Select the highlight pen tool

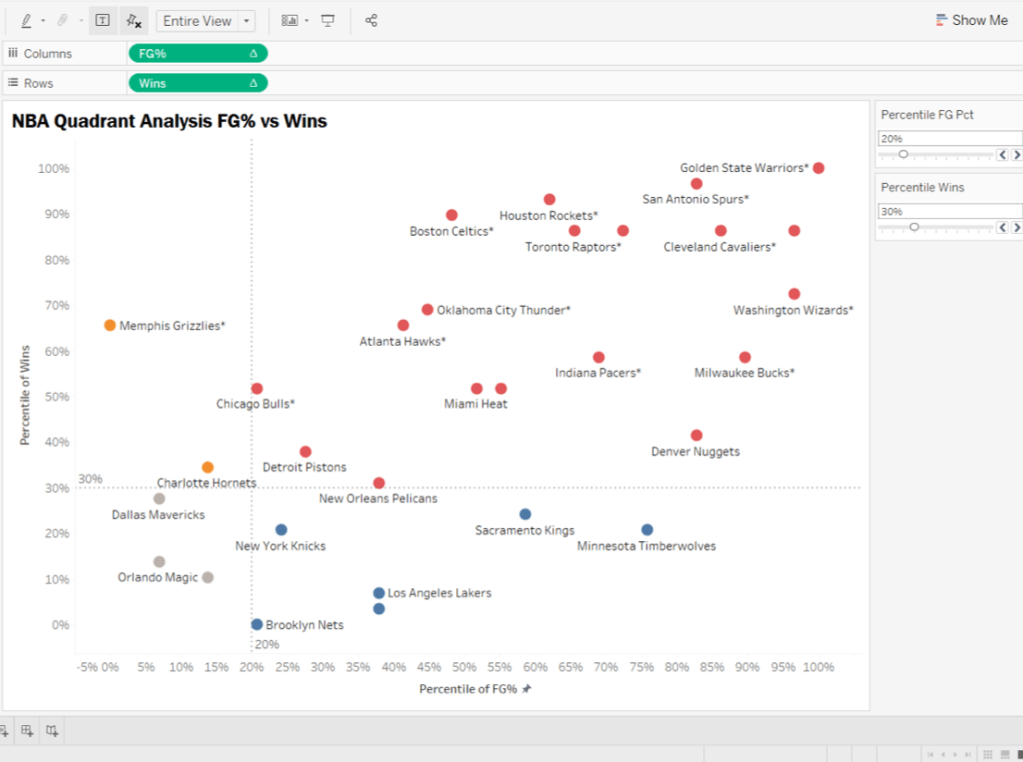[27, 20]
